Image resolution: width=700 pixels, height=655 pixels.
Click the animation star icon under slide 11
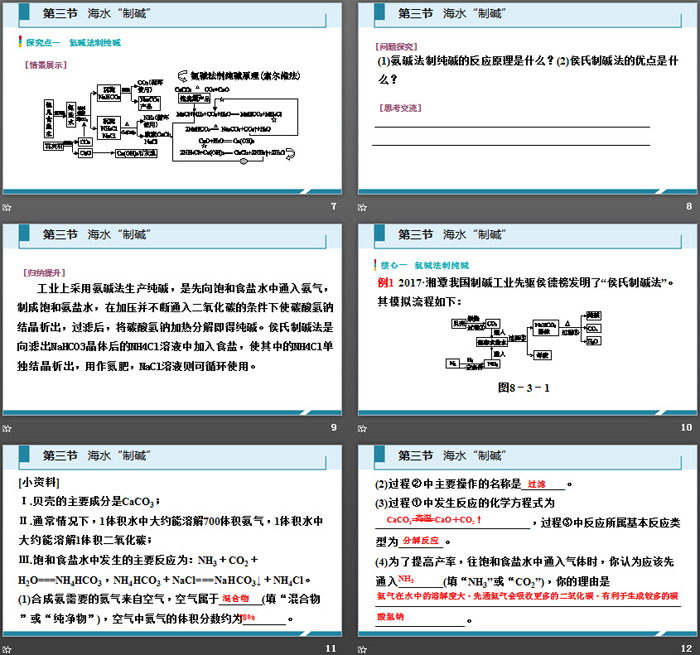click(7, 649)
